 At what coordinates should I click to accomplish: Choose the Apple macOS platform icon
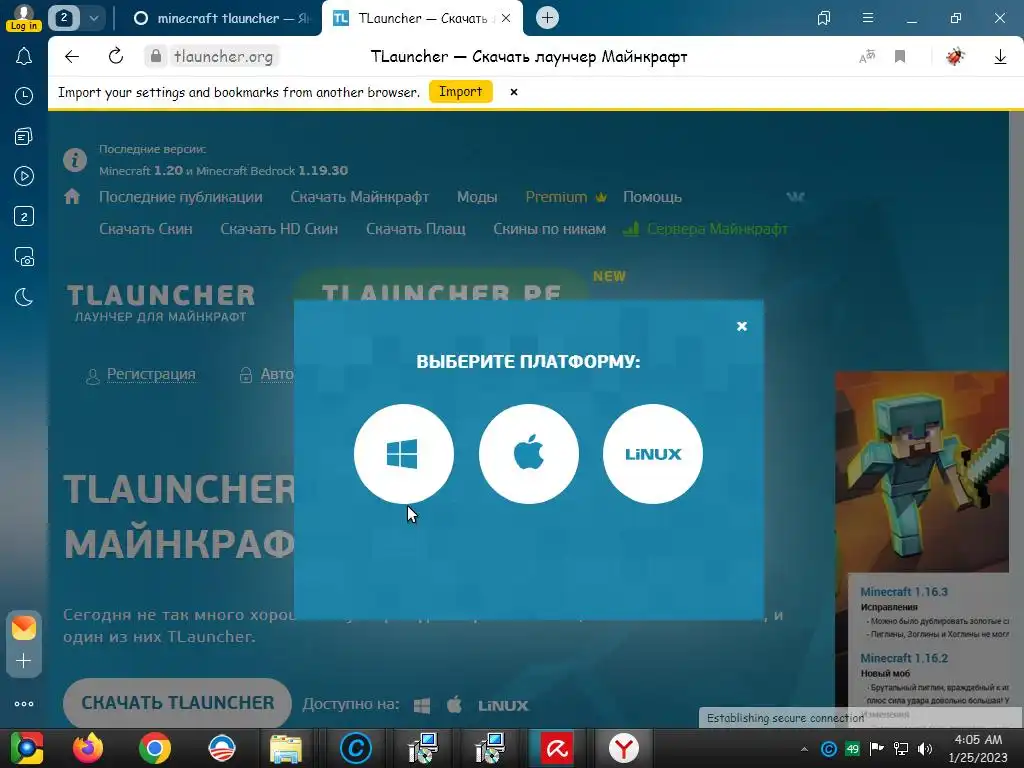(528, 454)
